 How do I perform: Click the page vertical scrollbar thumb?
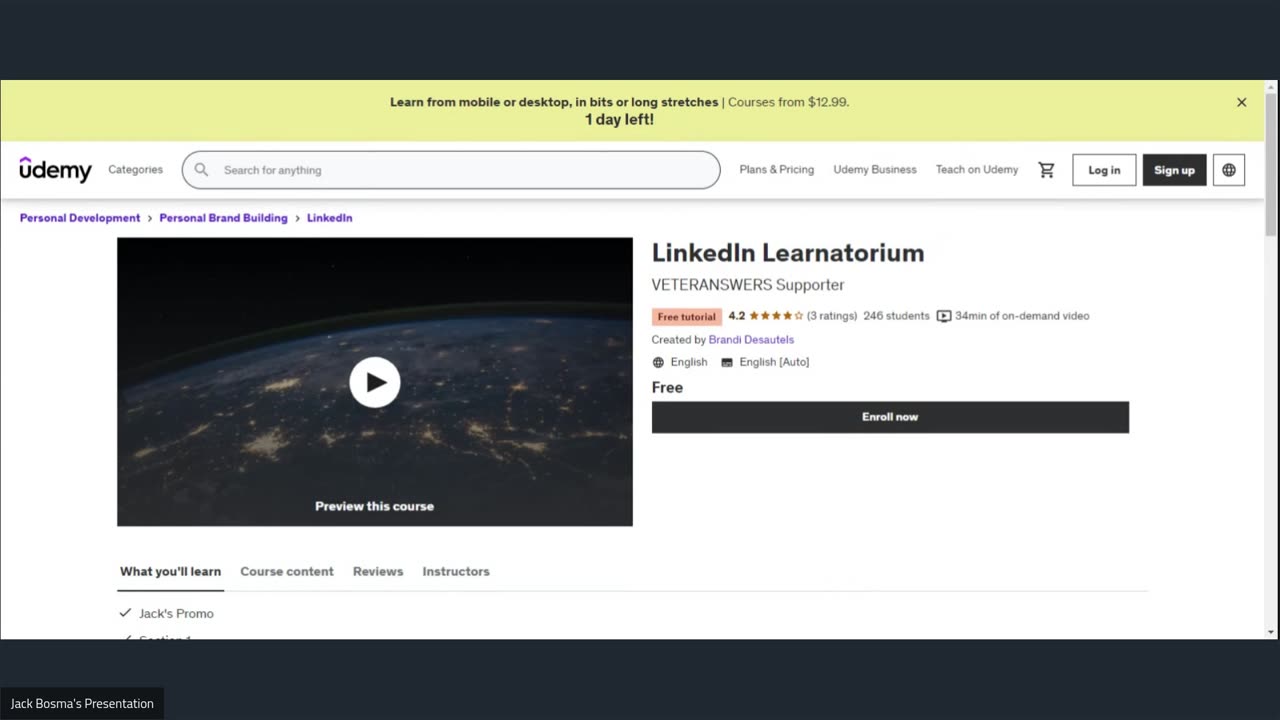click(1271, 165)
